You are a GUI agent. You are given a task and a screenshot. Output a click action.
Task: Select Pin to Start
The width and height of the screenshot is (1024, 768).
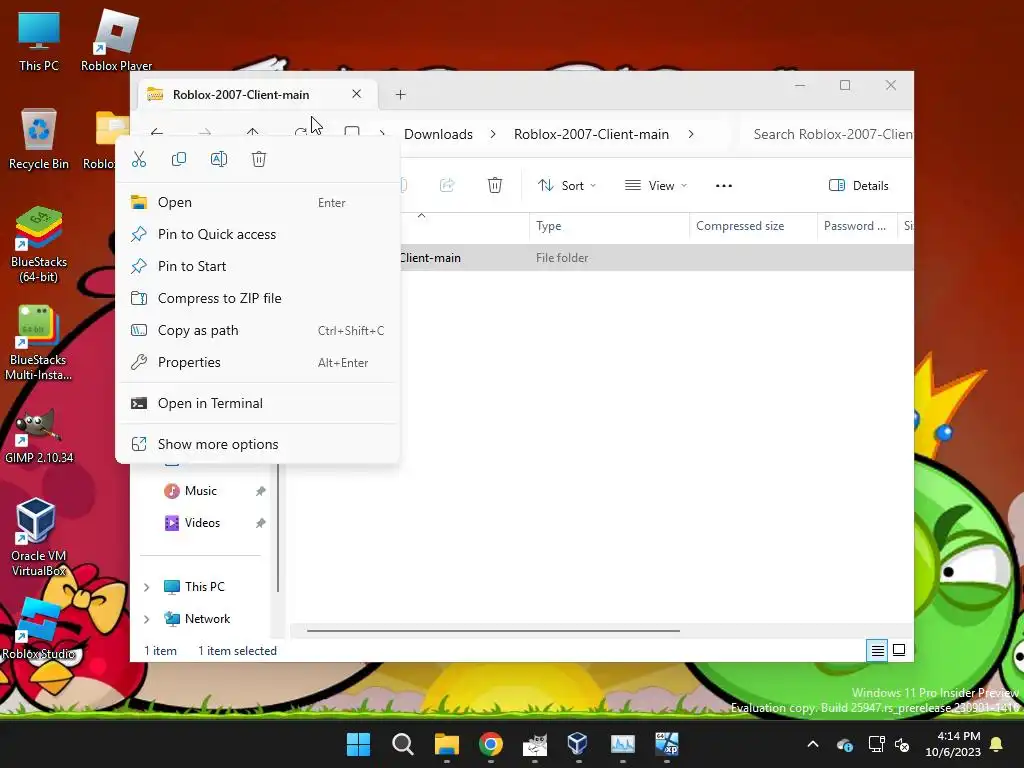[x=257, y=266]
